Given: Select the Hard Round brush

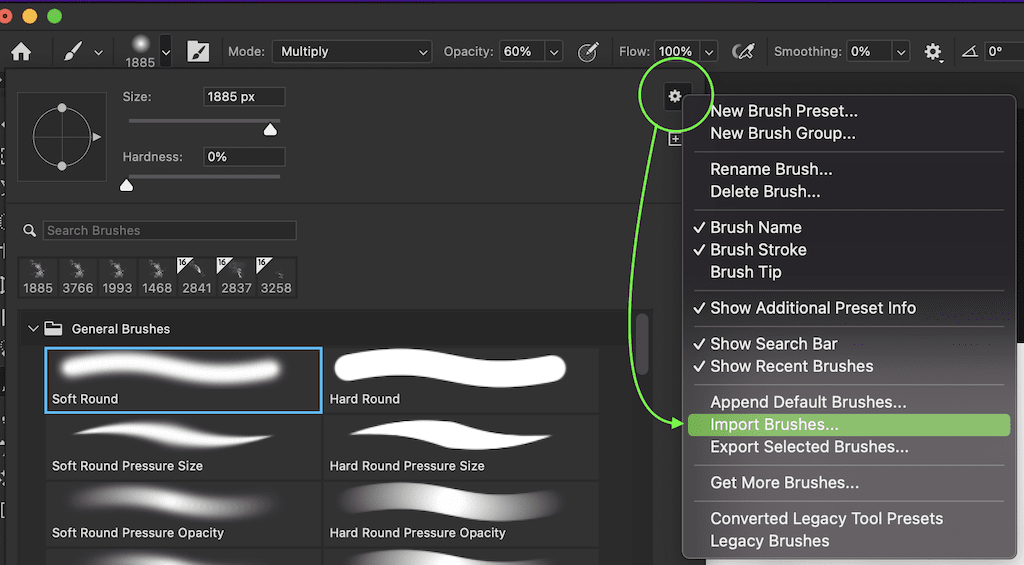Looking at the screenshot, I should [x=461, y=380].
